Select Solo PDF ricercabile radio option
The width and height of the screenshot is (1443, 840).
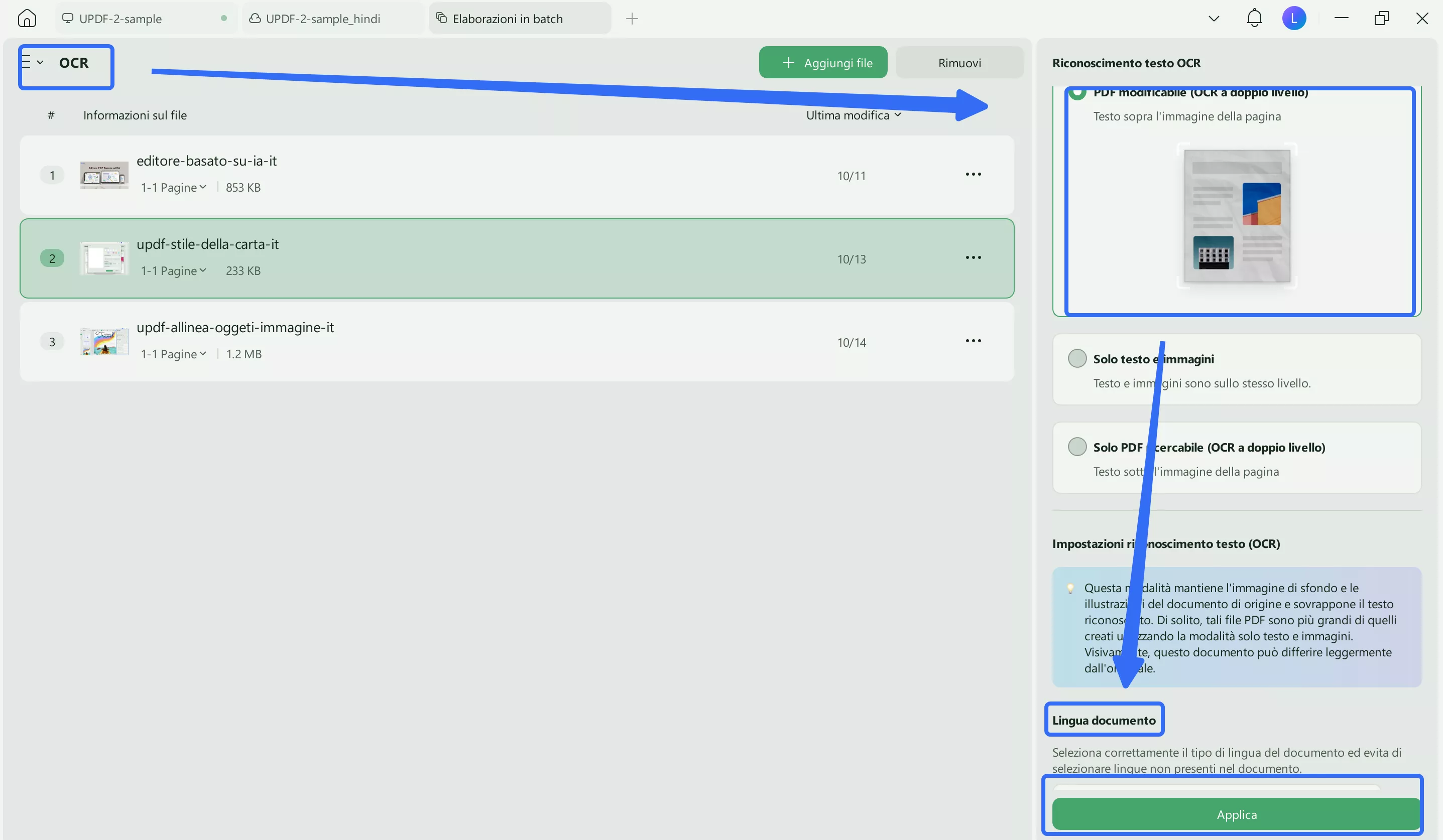pos(1077,447)
